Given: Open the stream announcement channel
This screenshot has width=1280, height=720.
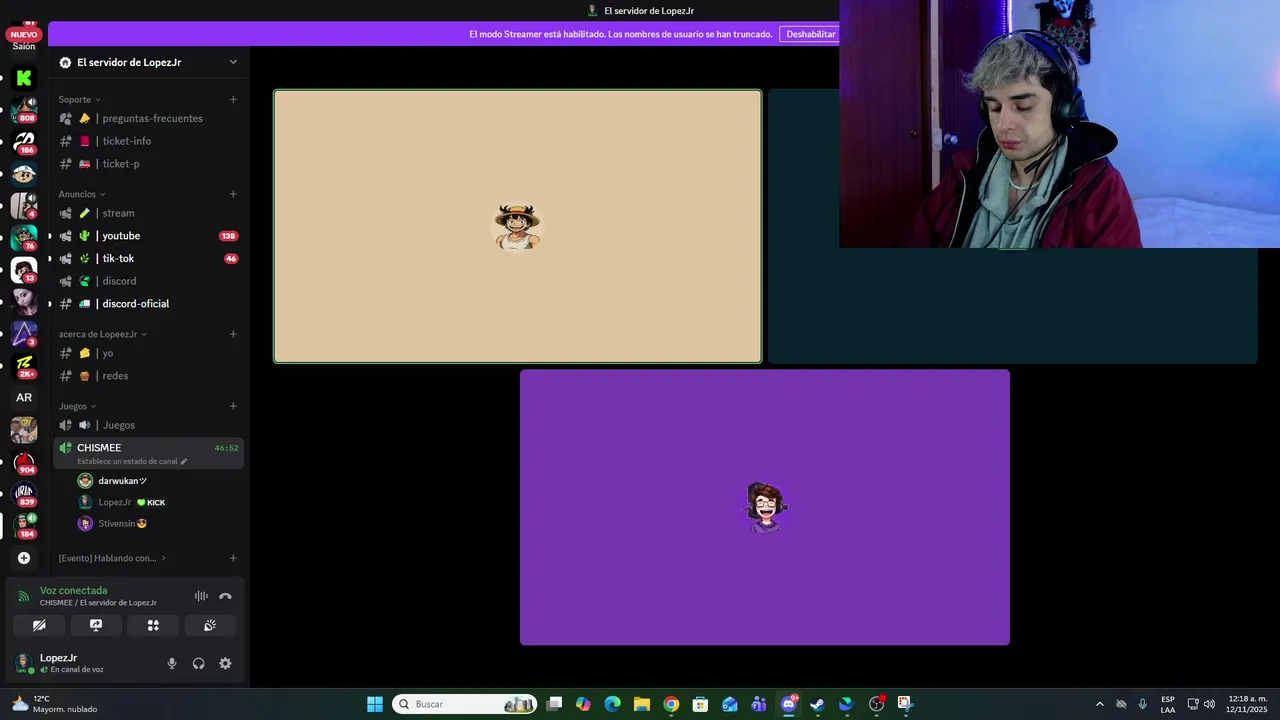Looking at the screenshot, I should click(148, 213).
